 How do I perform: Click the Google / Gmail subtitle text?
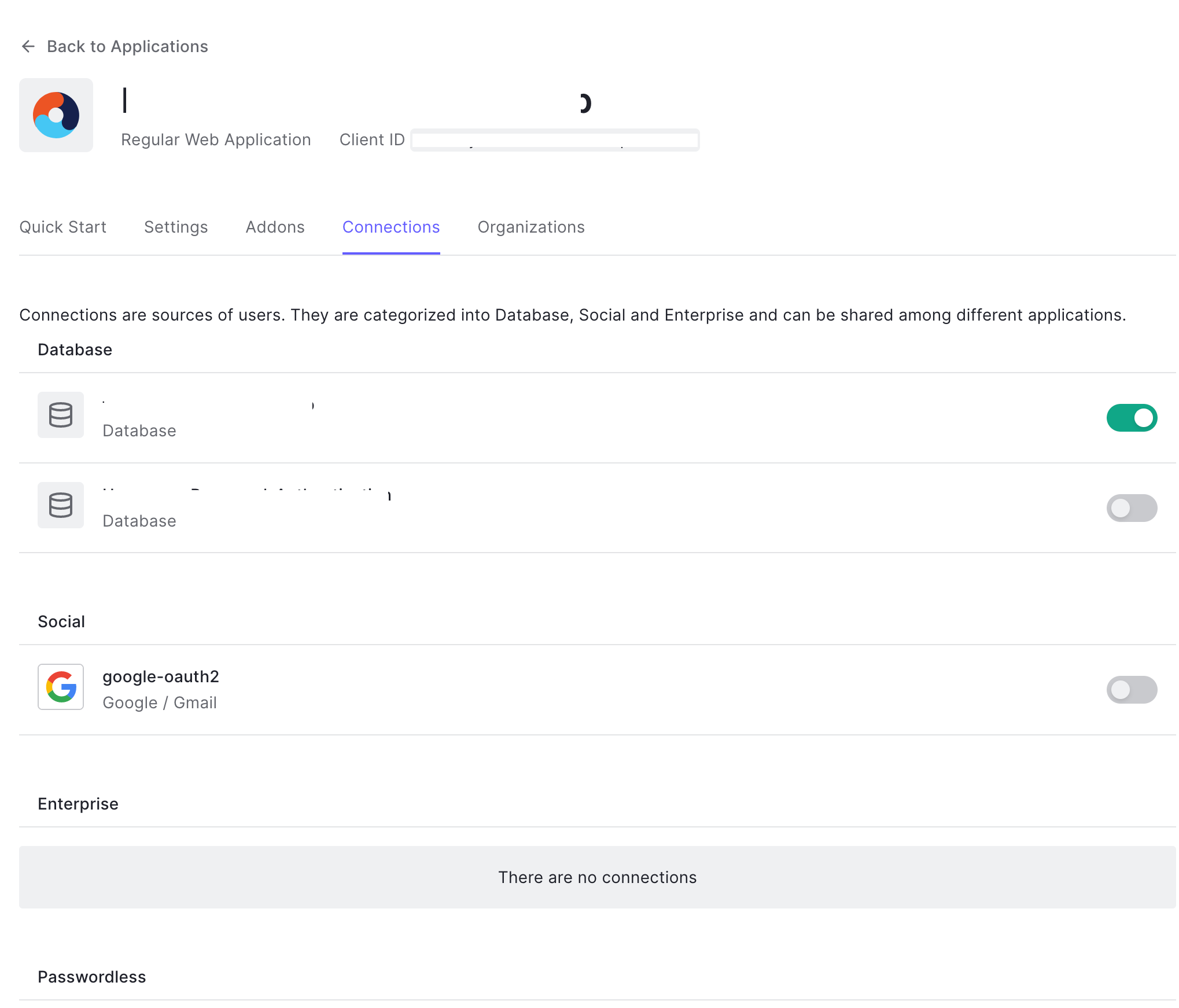[160, 702]
